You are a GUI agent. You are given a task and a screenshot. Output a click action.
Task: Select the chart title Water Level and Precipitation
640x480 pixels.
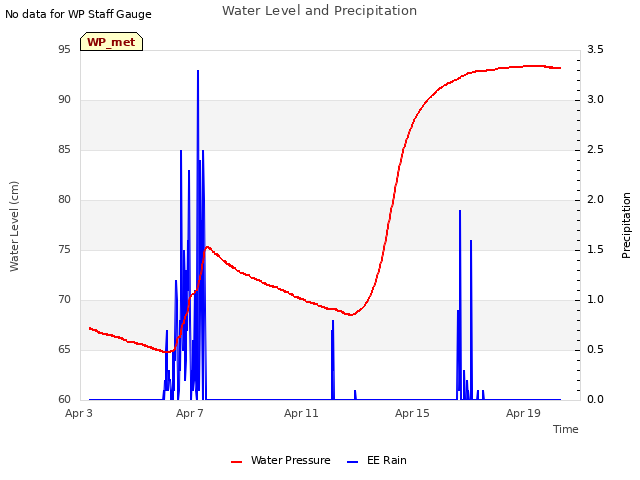point(319,11)
